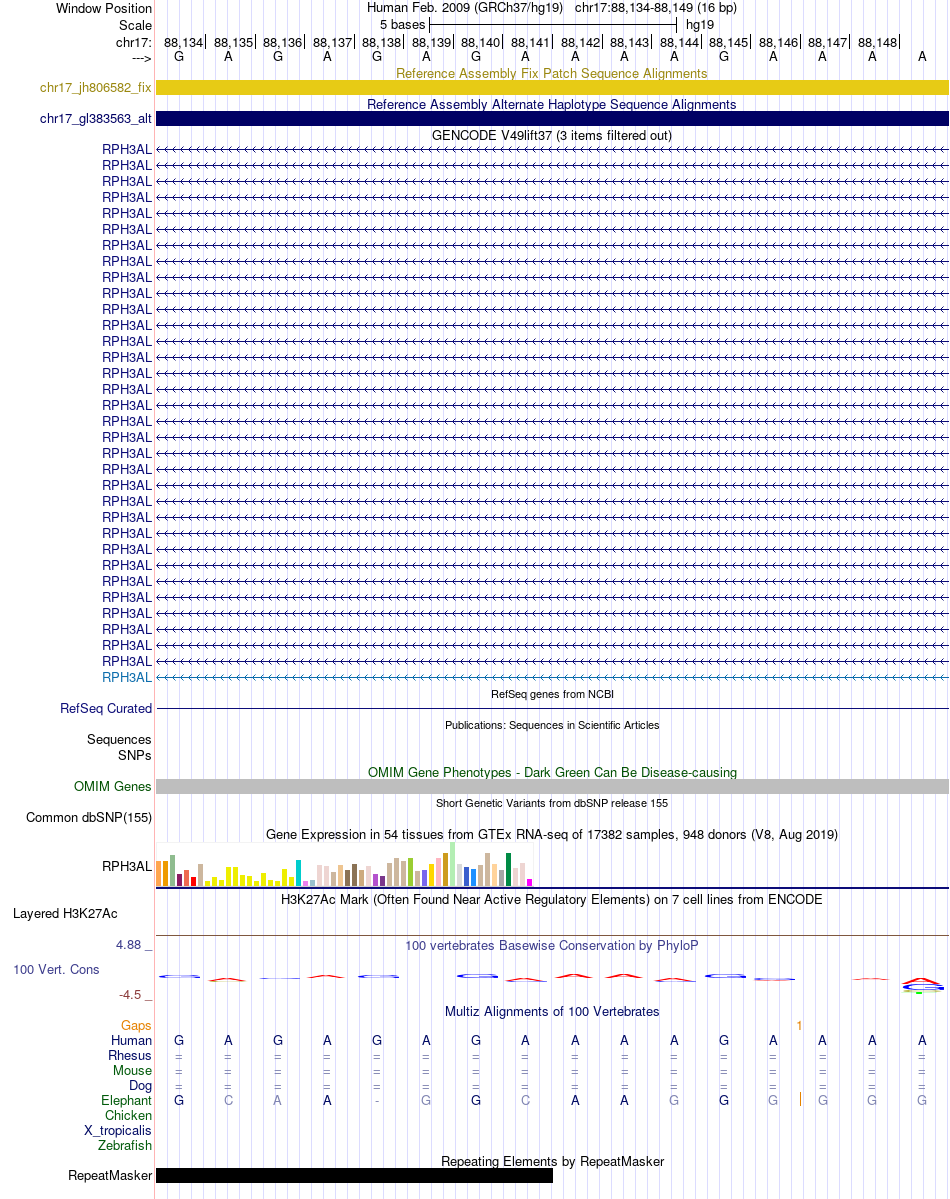Click the Scale label

point(135,25)
